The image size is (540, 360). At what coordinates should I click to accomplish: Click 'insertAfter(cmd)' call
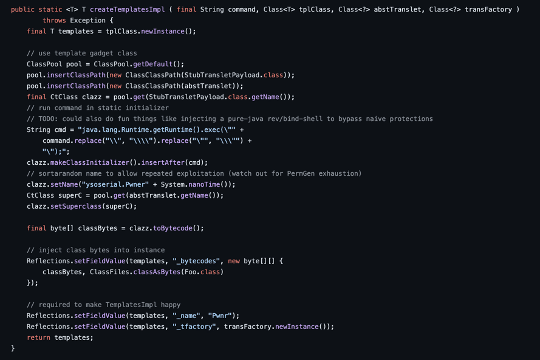(x=173, y=163)
